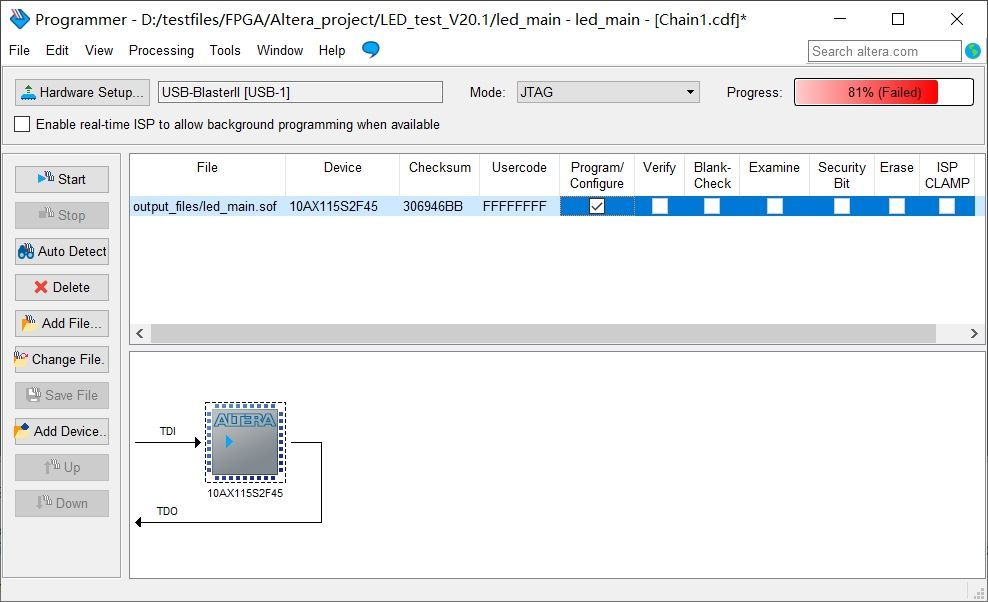Click checksum value 306946BB
988x602 pixels.
[433, 206]
